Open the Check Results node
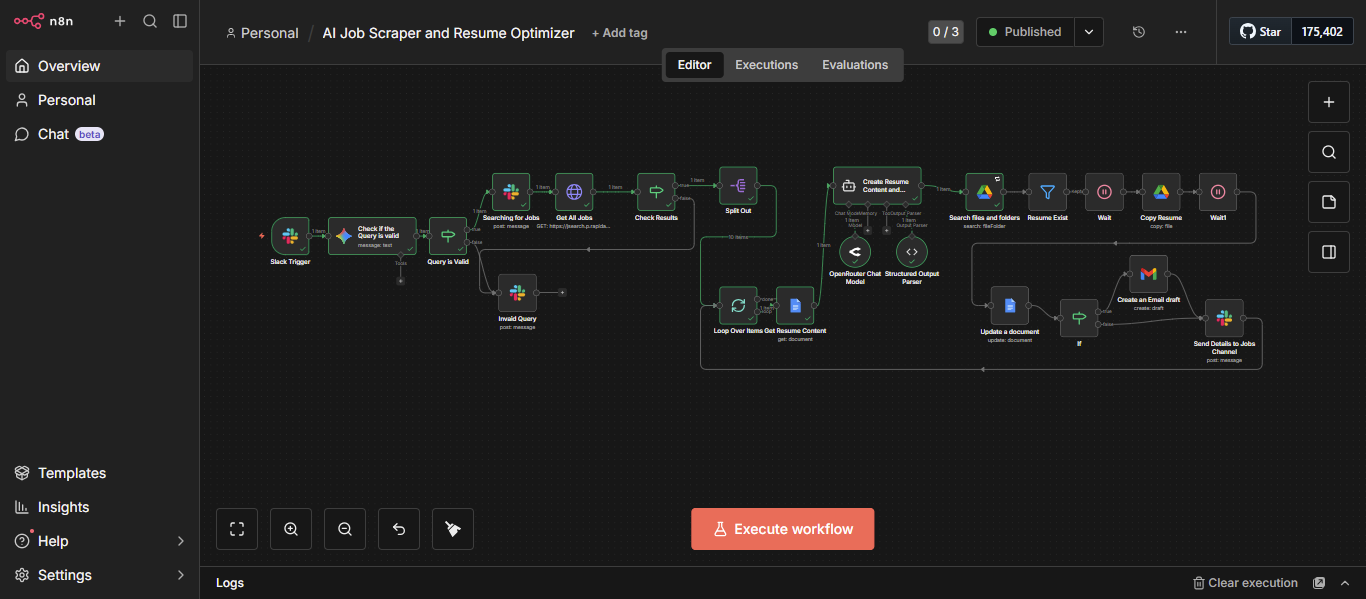 click(x=656, y=192)
